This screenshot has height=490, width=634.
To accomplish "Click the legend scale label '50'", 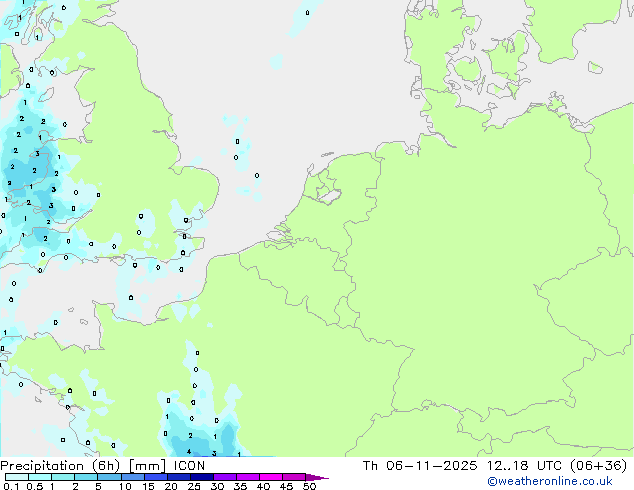I will point(309,486).
